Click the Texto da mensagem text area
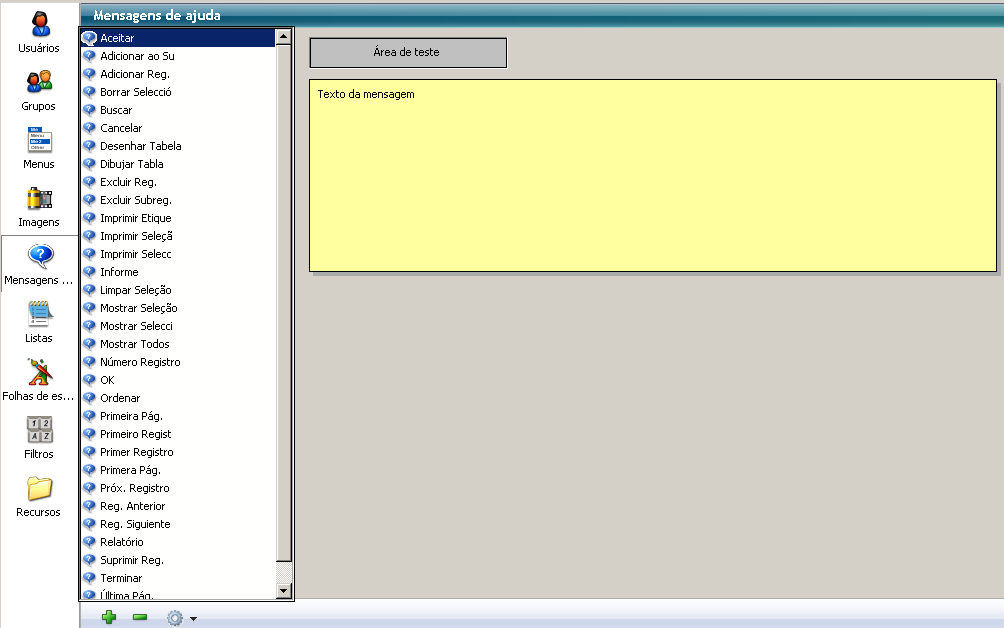 pyautogui.click(x=652, y=175)
